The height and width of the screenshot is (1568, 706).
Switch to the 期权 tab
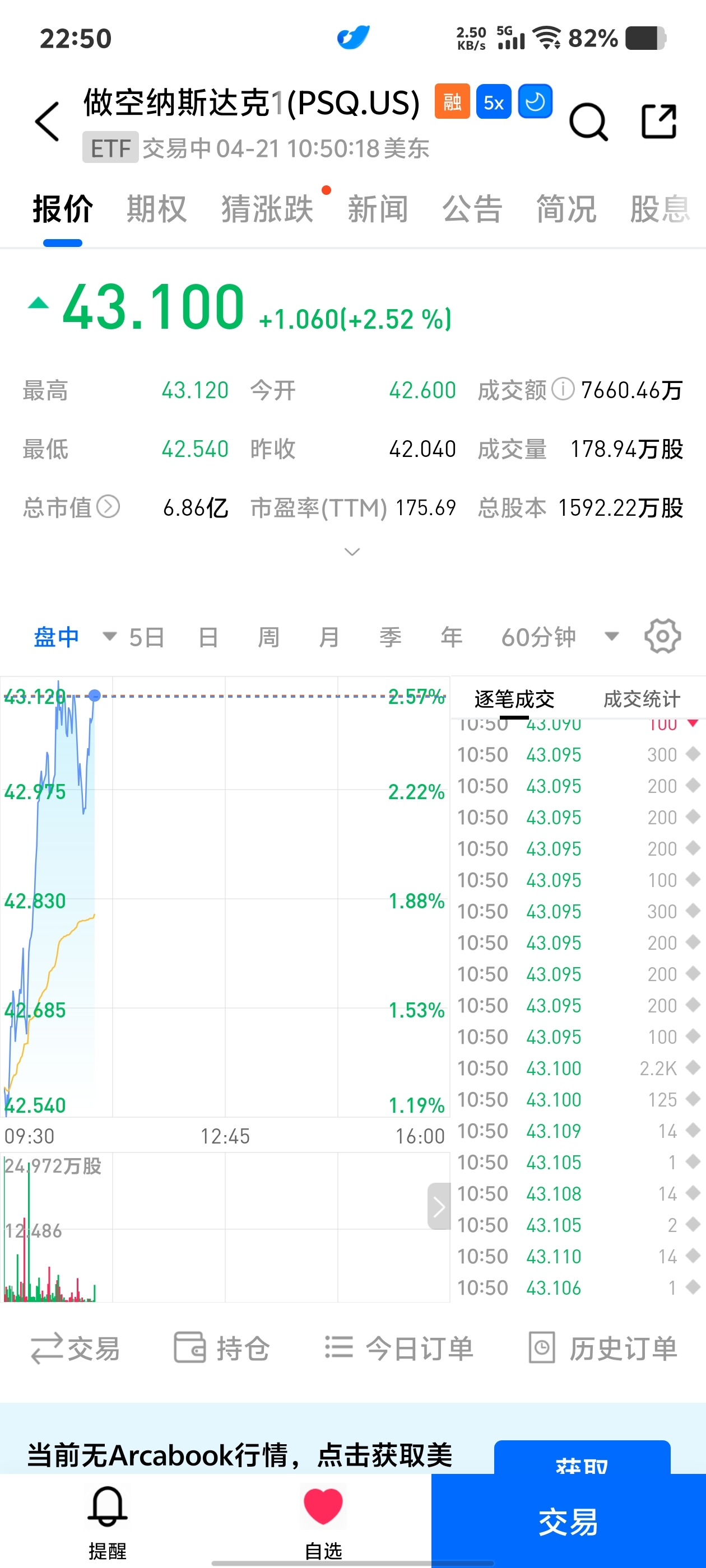click(156, 209)
